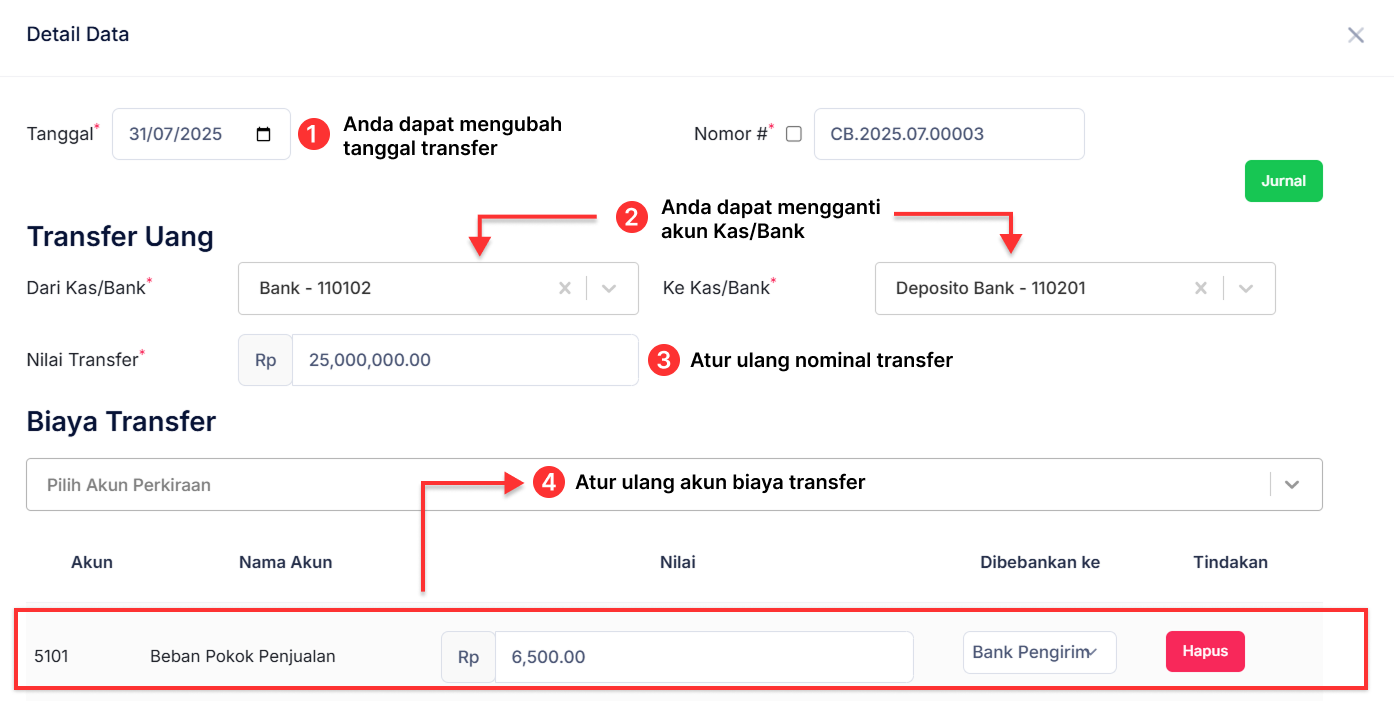Click the Rp prefix on the fee row
This screenshot has height=701, width=1394.
[467, 656]
